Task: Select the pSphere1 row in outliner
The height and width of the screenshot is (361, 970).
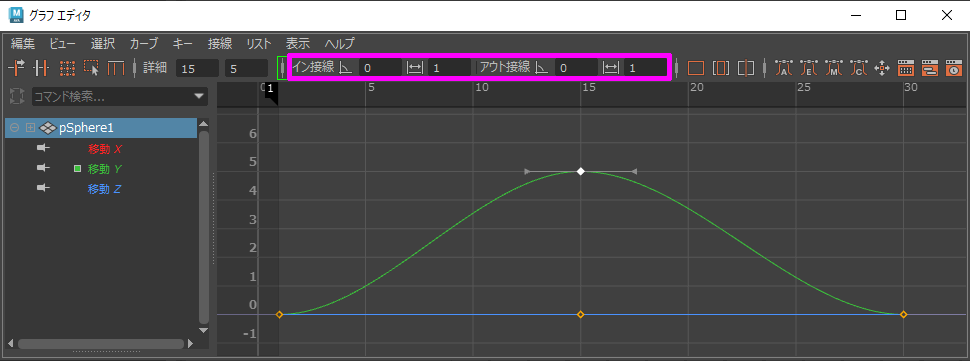Action: click(101, 128)
